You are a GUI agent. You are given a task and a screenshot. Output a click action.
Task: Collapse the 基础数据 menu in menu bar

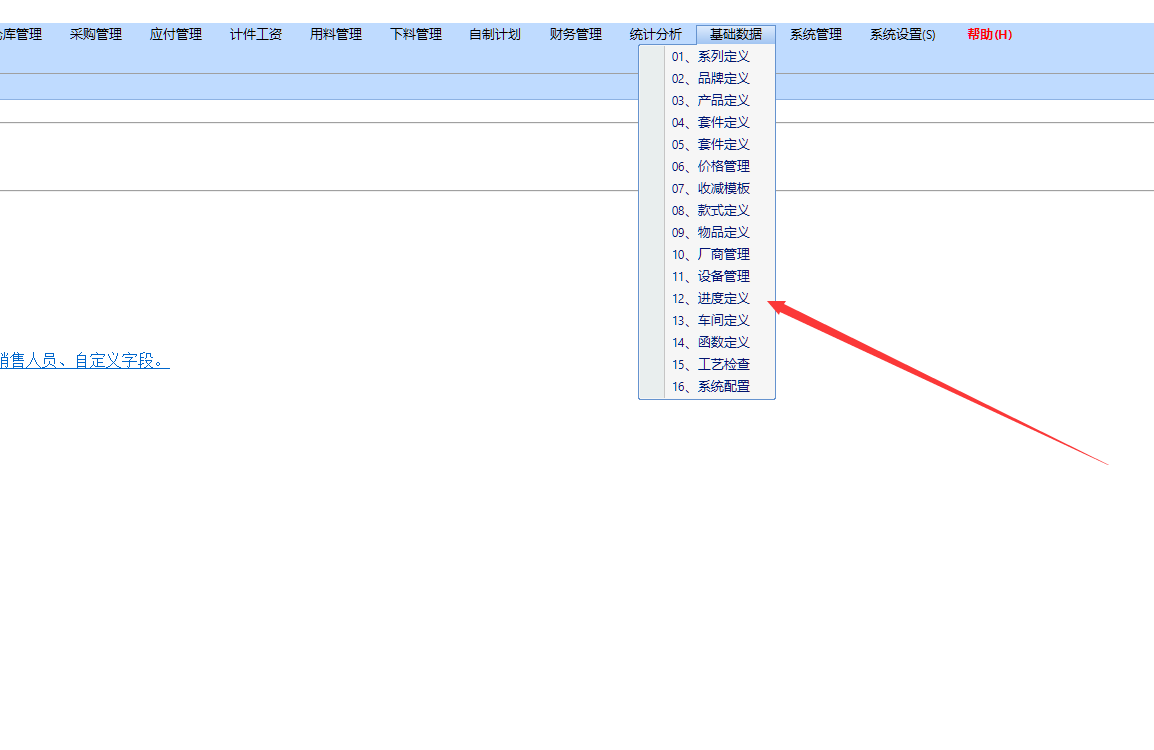tap(735, 34)
